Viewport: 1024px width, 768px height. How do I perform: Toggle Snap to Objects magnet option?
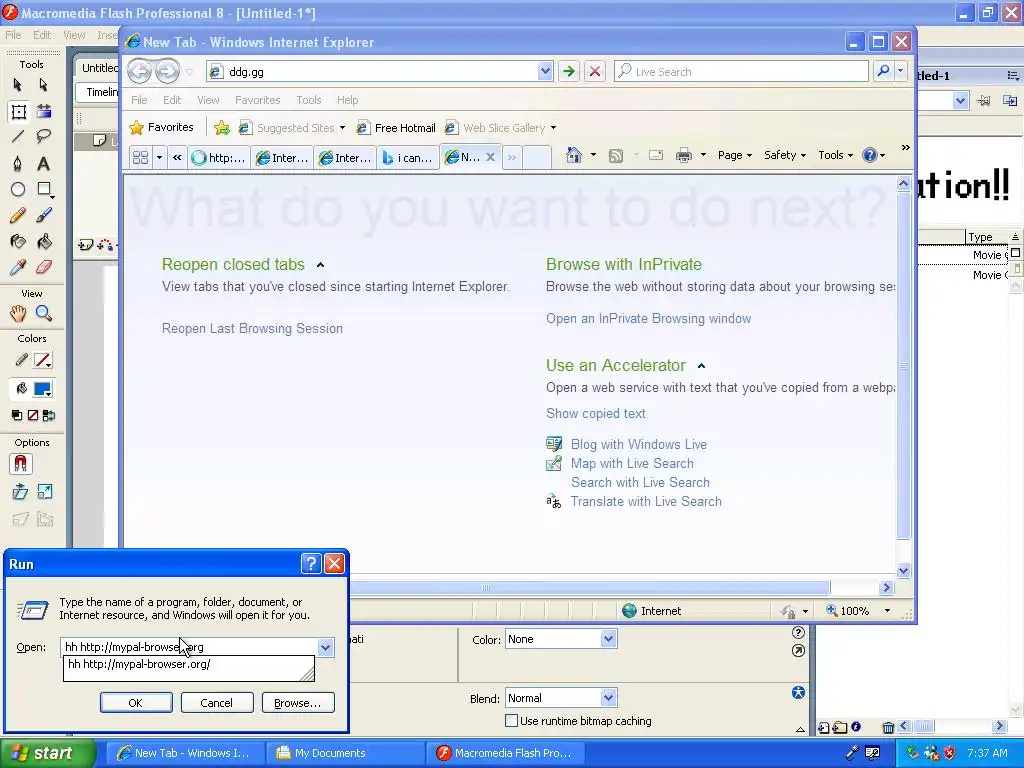[20, 464]
